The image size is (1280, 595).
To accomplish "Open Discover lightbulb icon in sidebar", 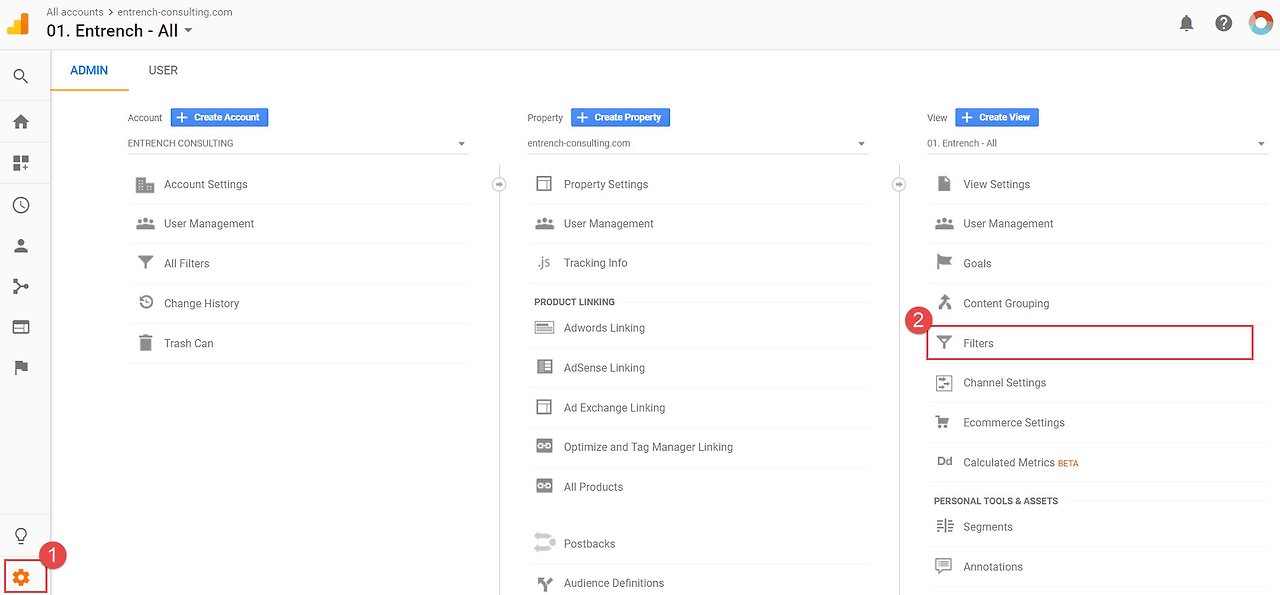I will (21, 536).
